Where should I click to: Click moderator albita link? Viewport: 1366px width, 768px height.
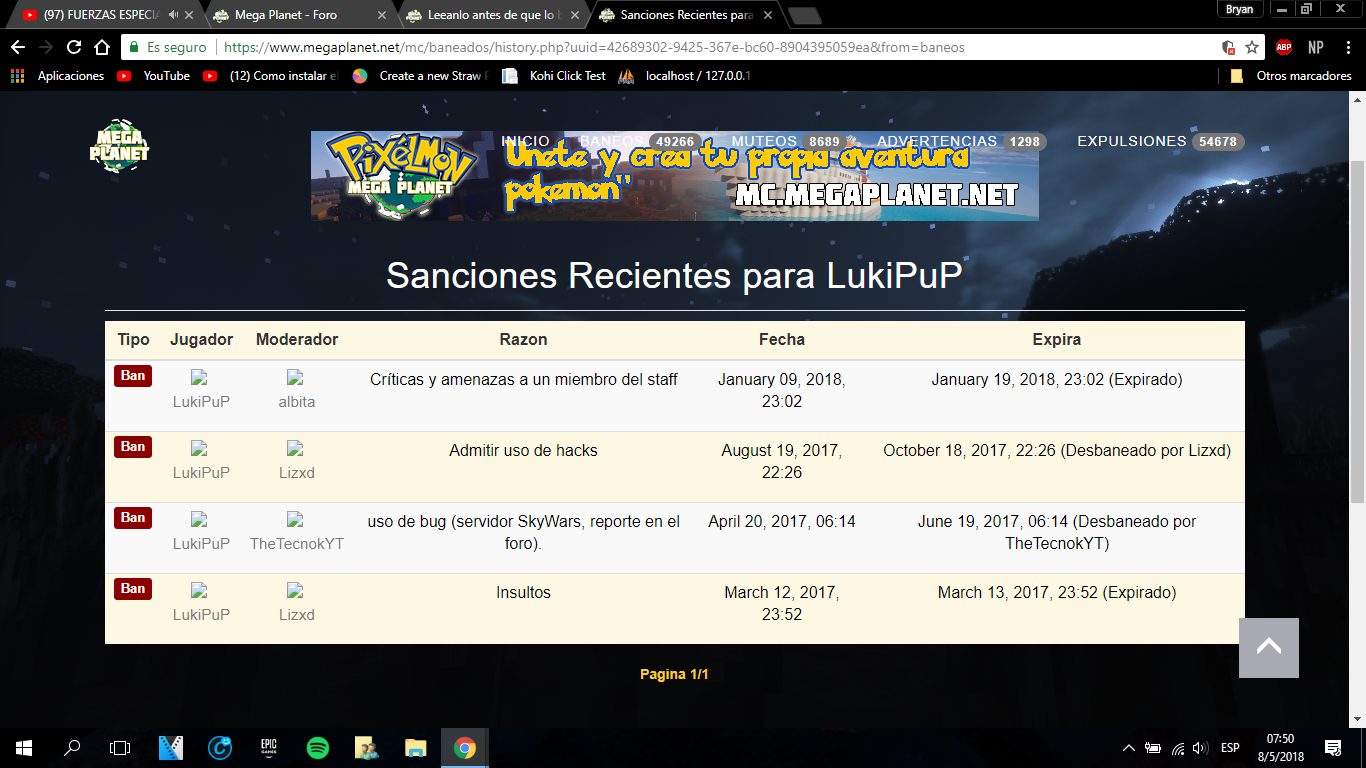coord(296,401)
